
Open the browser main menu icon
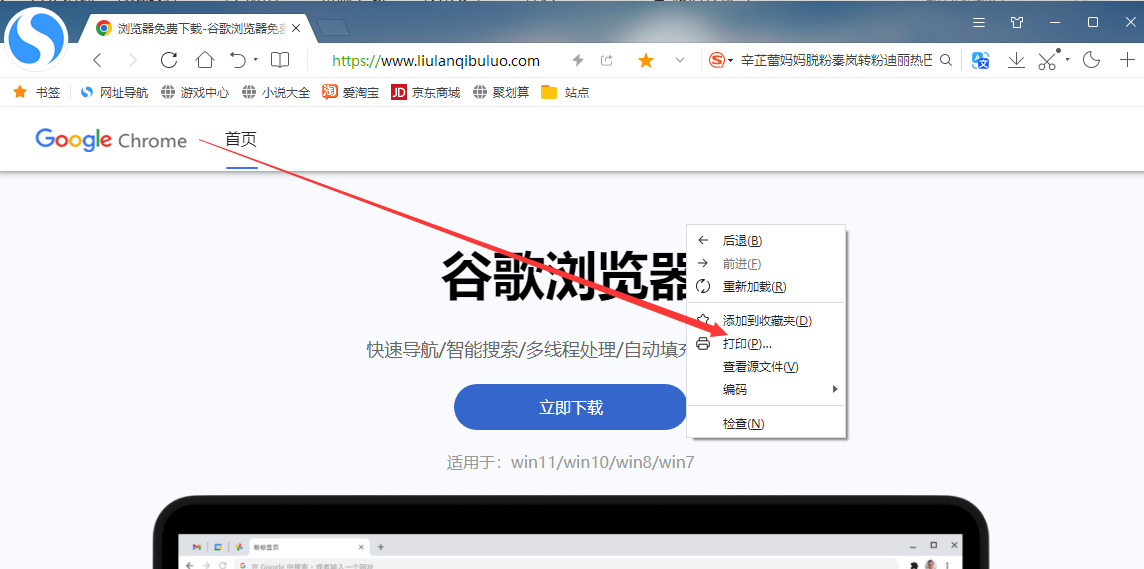(x=979, y=23)
